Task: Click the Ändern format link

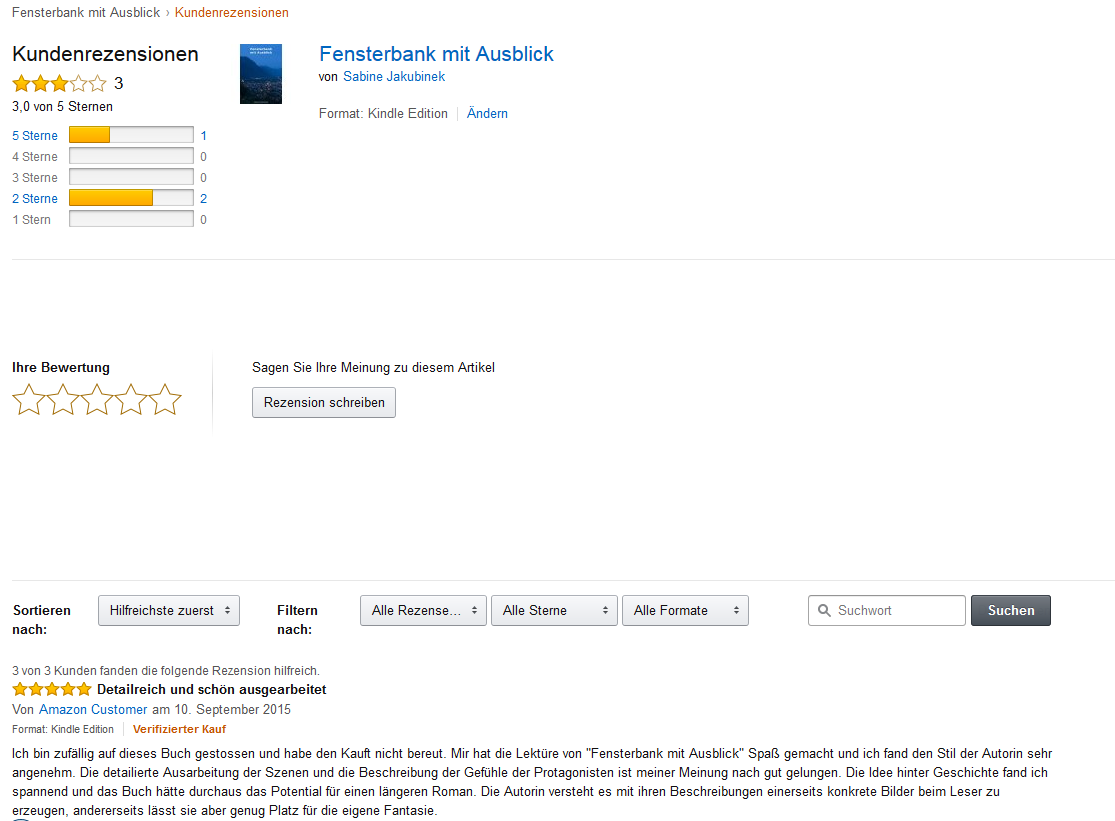Action: pyautogui.click(x=487, y=114)
